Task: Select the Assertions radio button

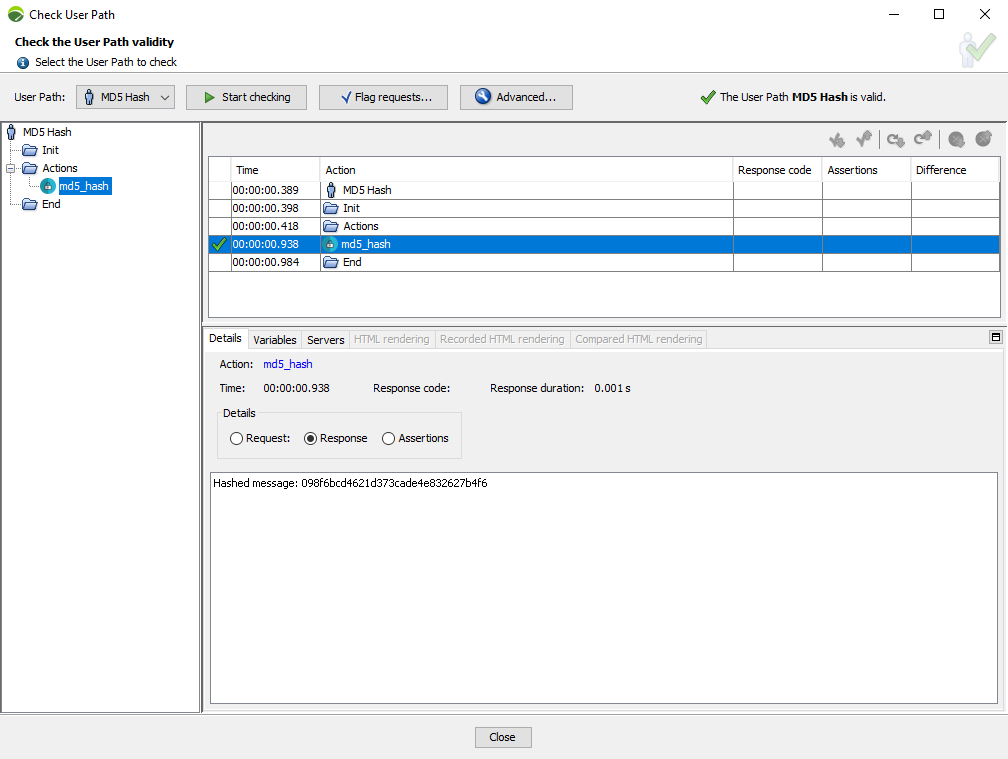Action: (x=389, y=438)
